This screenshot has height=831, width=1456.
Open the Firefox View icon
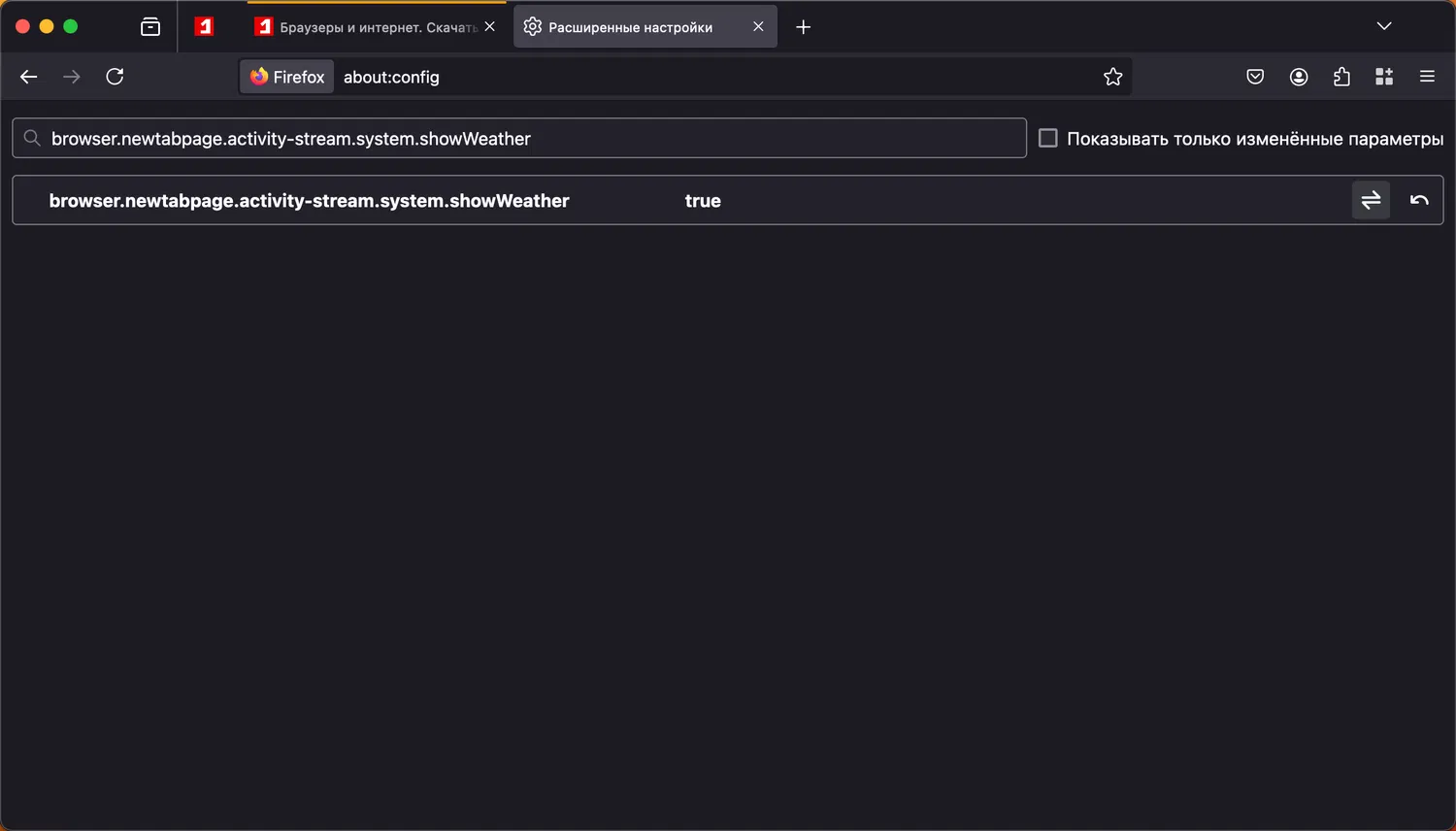click(150, 27)
